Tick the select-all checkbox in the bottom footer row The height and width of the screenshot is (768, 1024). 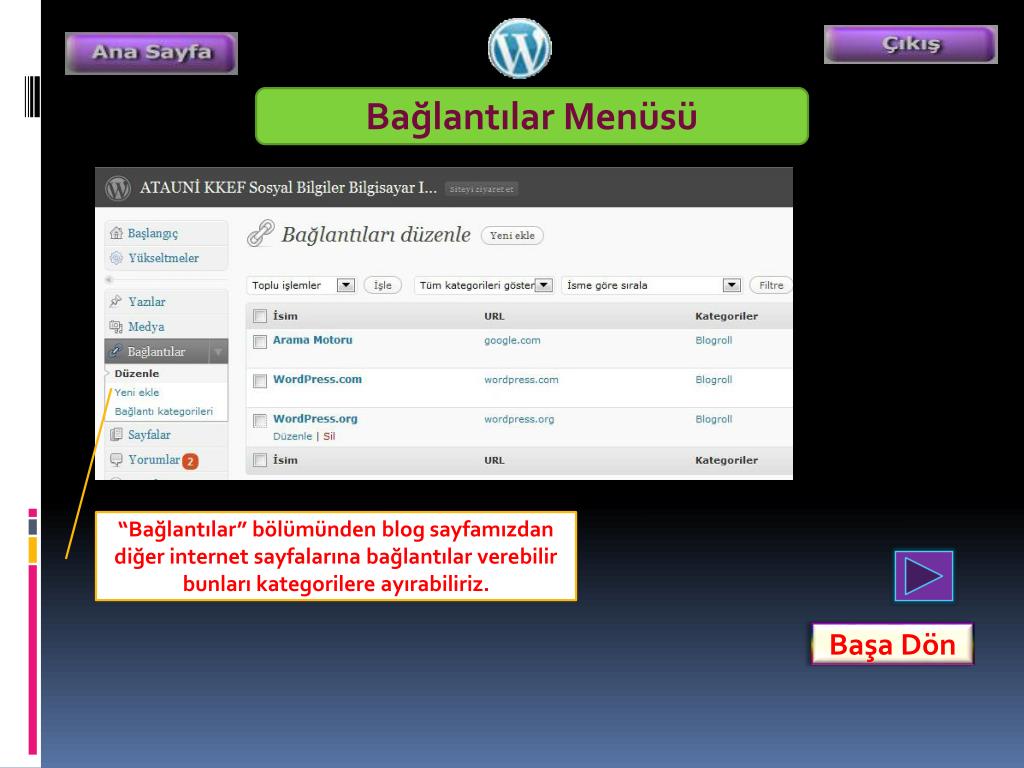pyautogui.click(x=260, y=460)
